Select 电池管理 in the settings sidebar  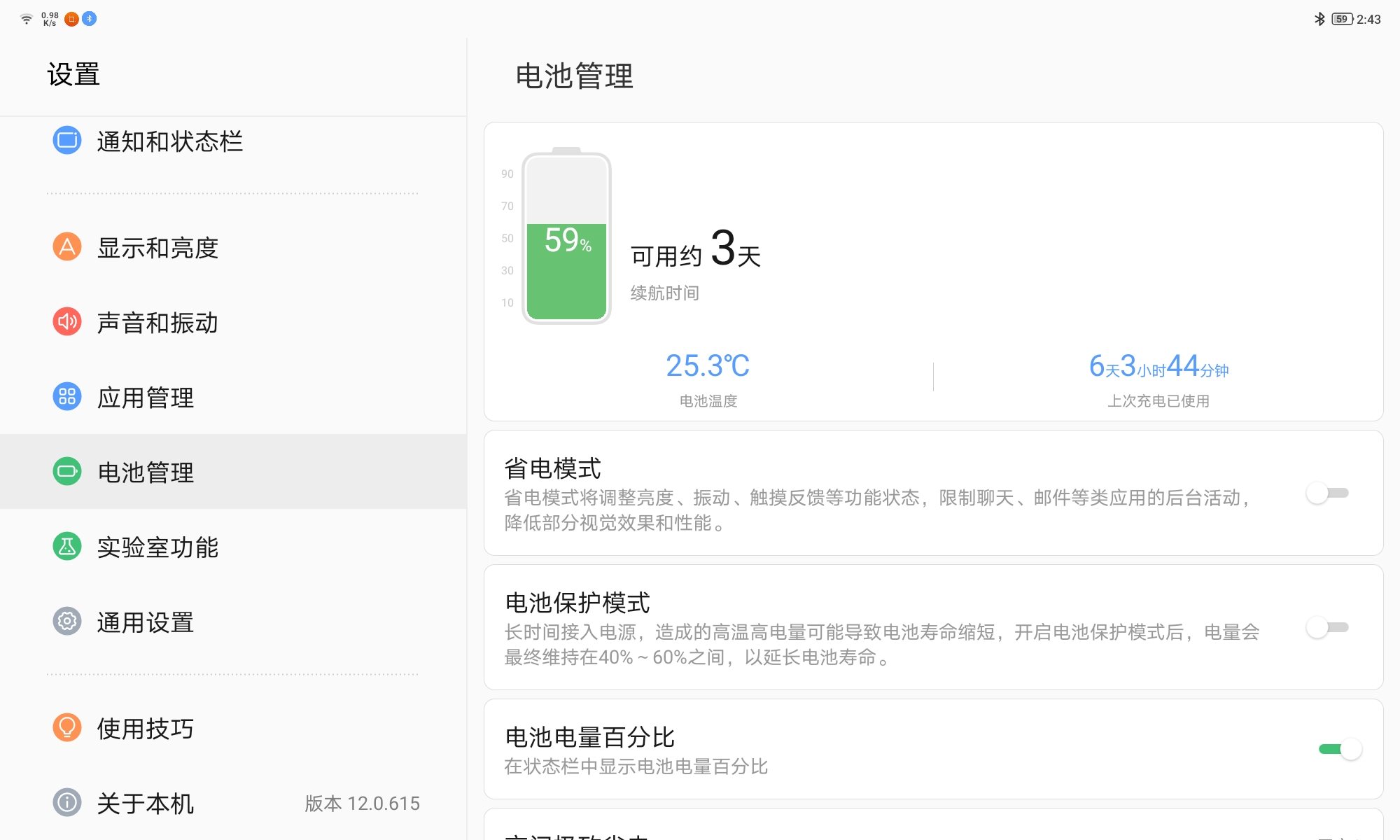146,472
